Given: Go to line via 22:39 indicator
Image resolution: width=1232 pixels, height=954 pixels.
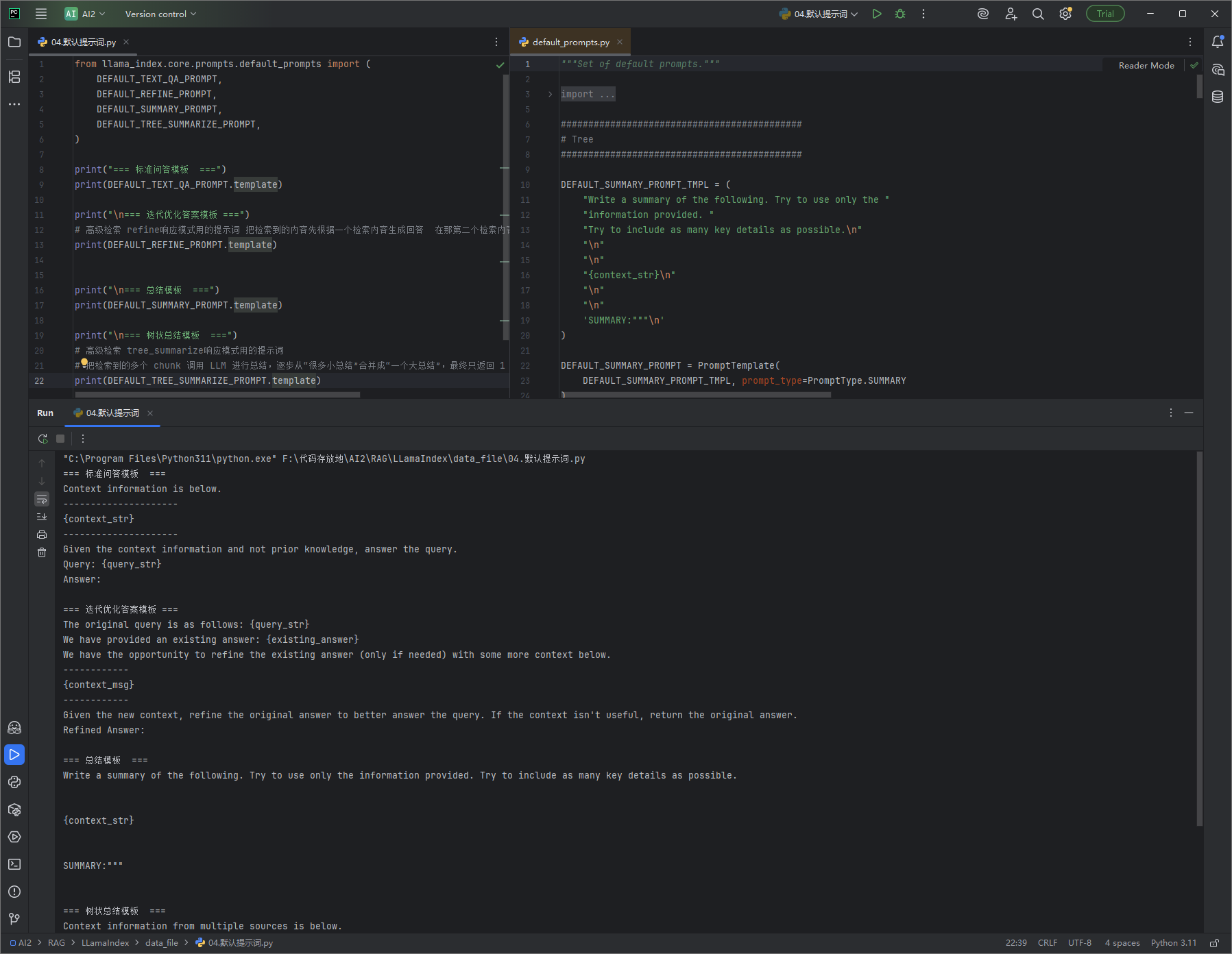Looking at the screenshot, I should pyautogui.click(x=1016, y=943).
